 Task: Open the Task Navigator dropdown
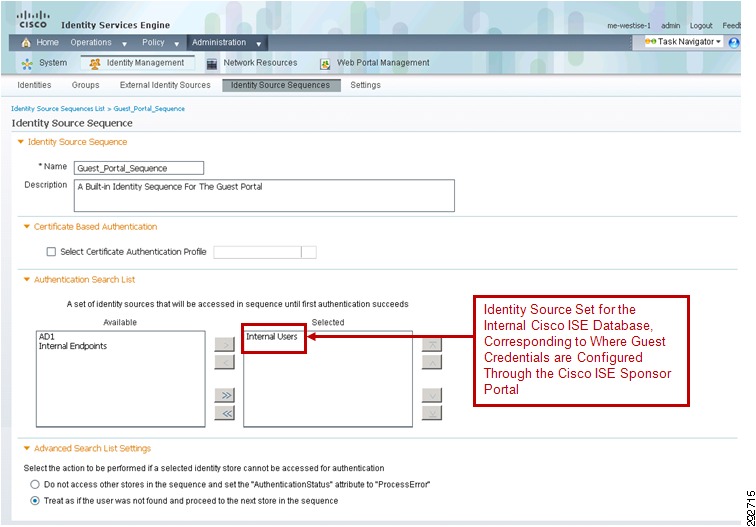click(x=718, y=42)
